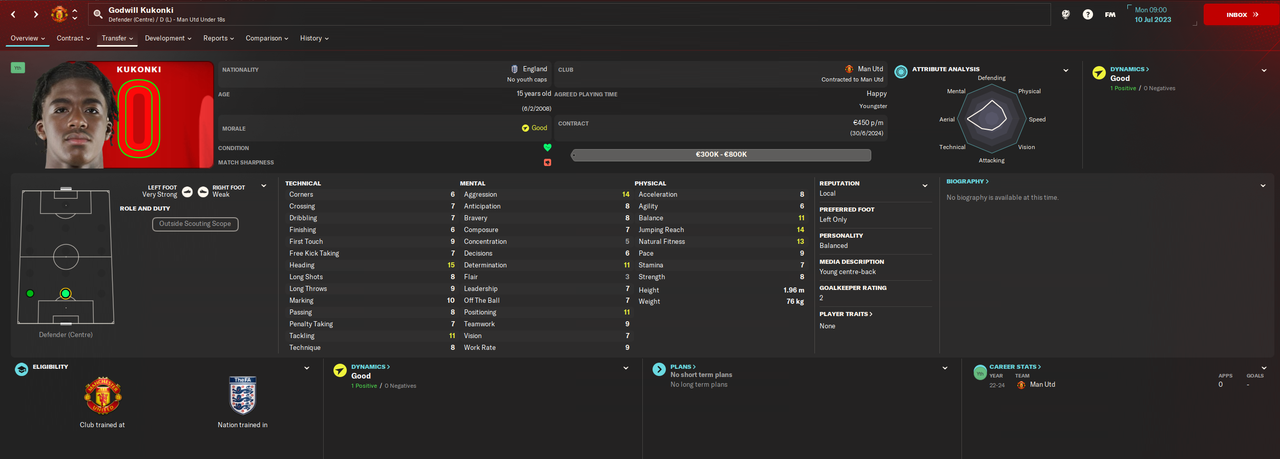Click the Outside Scouting Scope button
The height and width of the screenshot is (459, 1280).
195,224
